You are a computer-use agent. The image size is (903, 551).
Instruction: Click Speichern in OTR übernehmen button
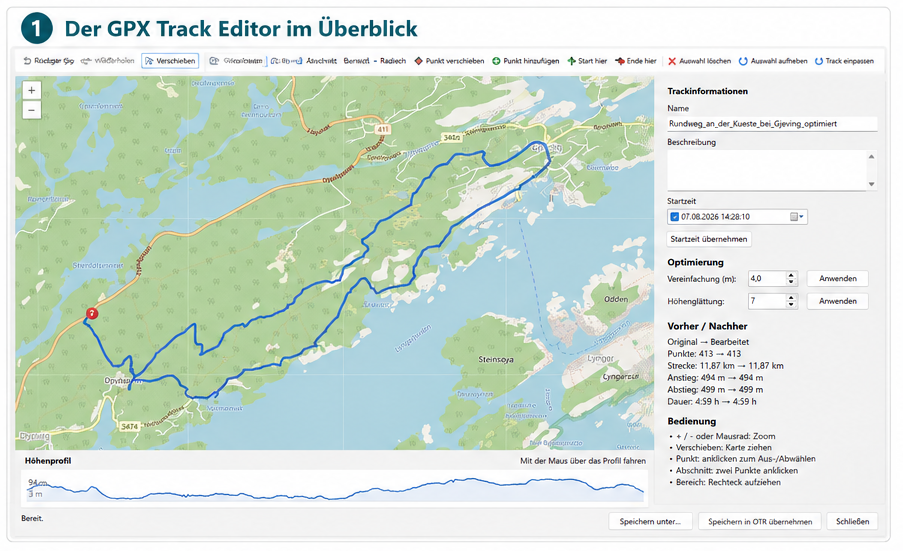click(760, 522)
